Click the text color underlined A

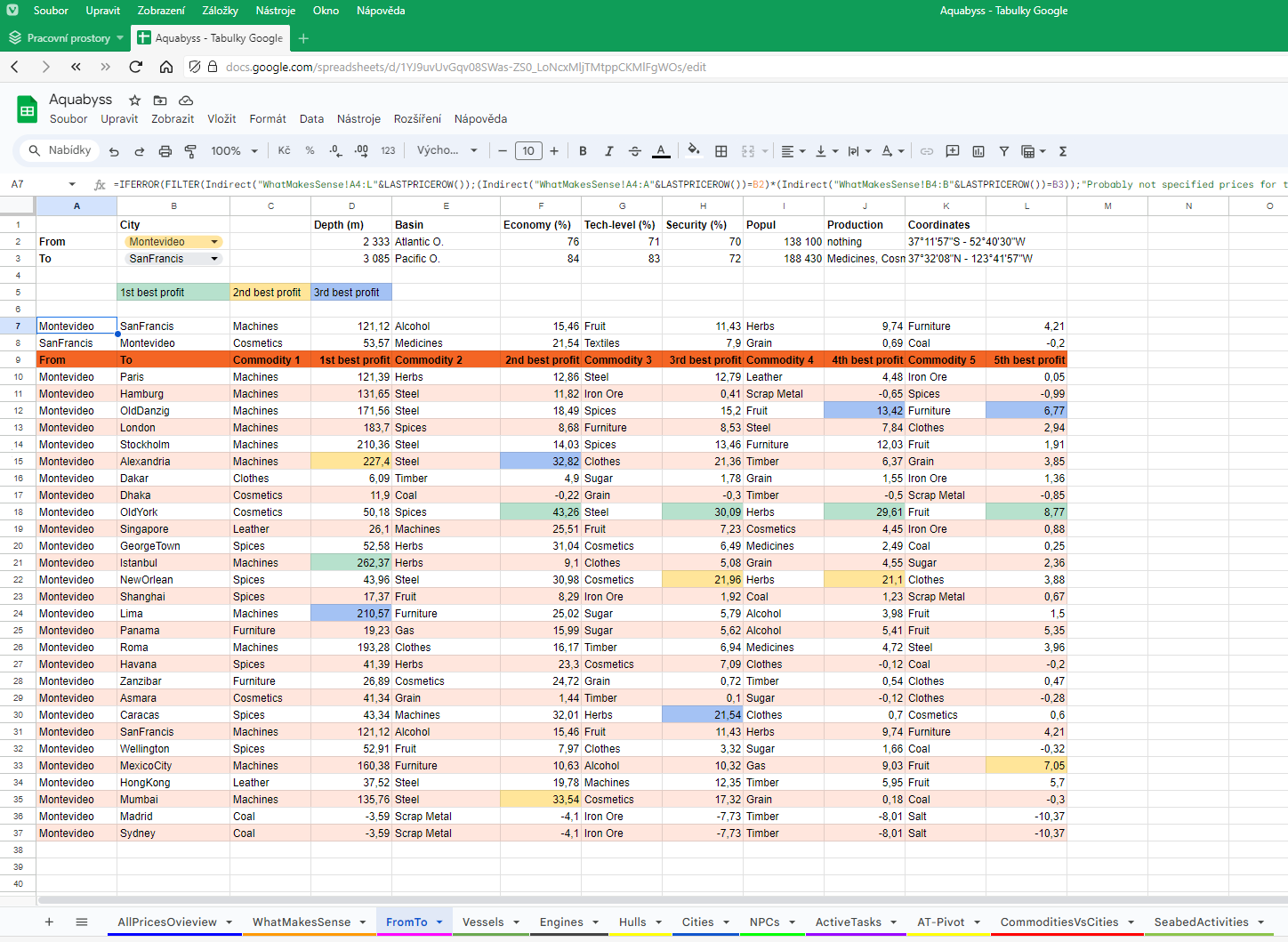pos(661,151)
